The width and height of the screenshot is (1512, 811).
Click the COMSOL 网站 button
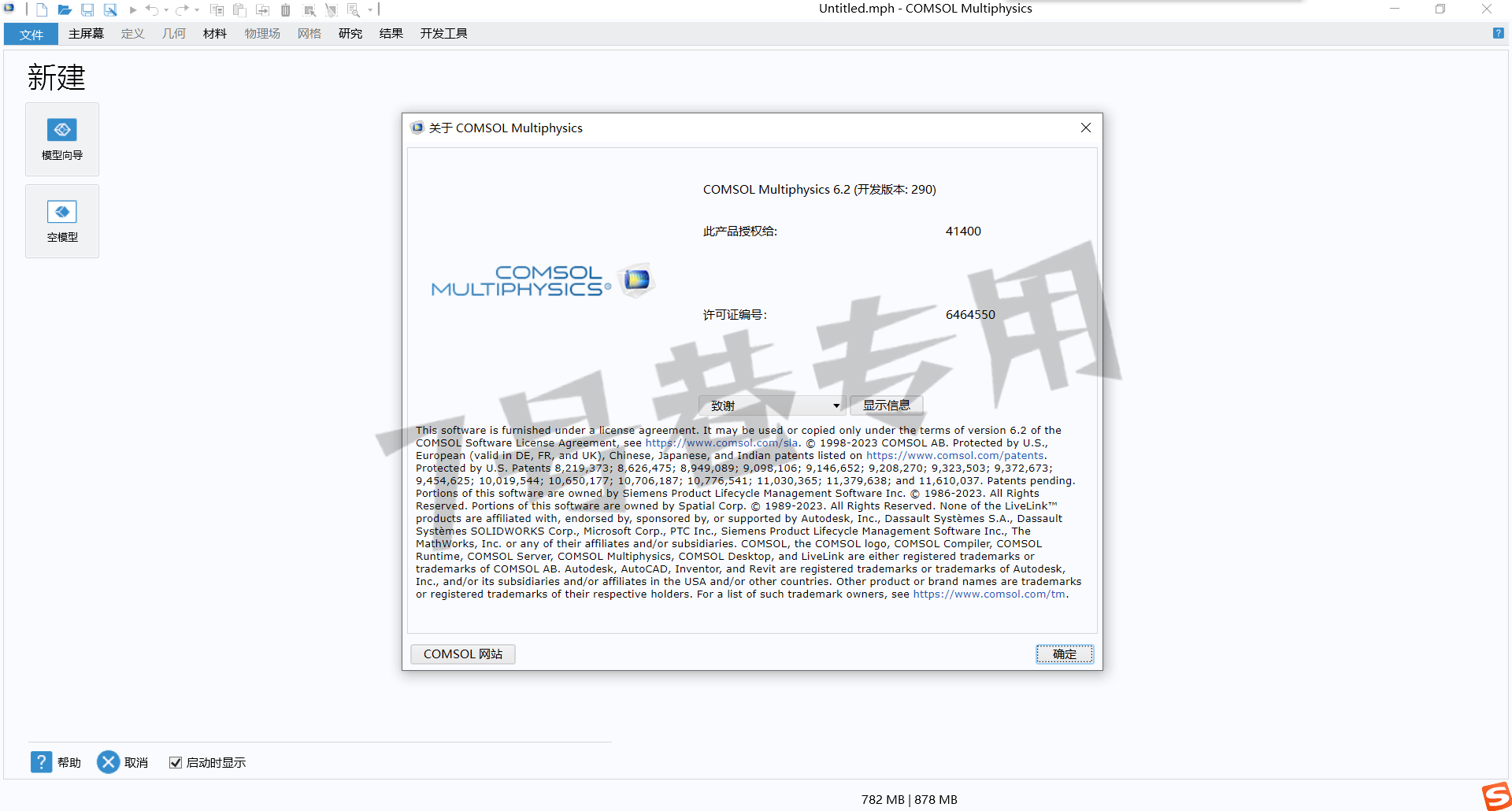(x=463, y=654)
